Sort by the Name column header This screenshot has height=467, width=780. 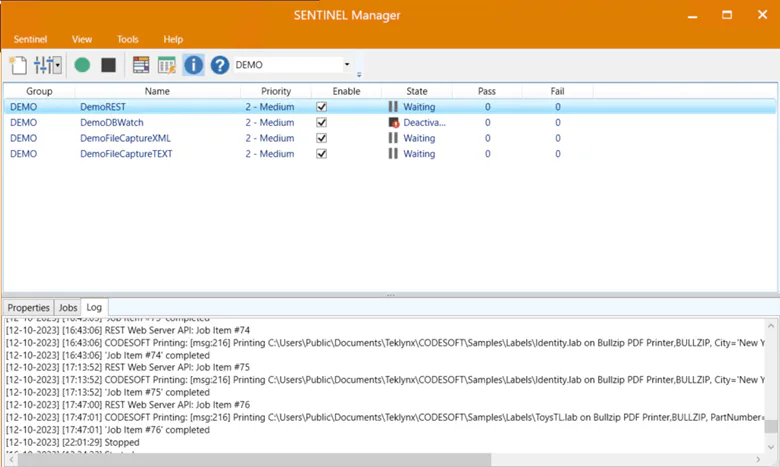pos(157,91)
